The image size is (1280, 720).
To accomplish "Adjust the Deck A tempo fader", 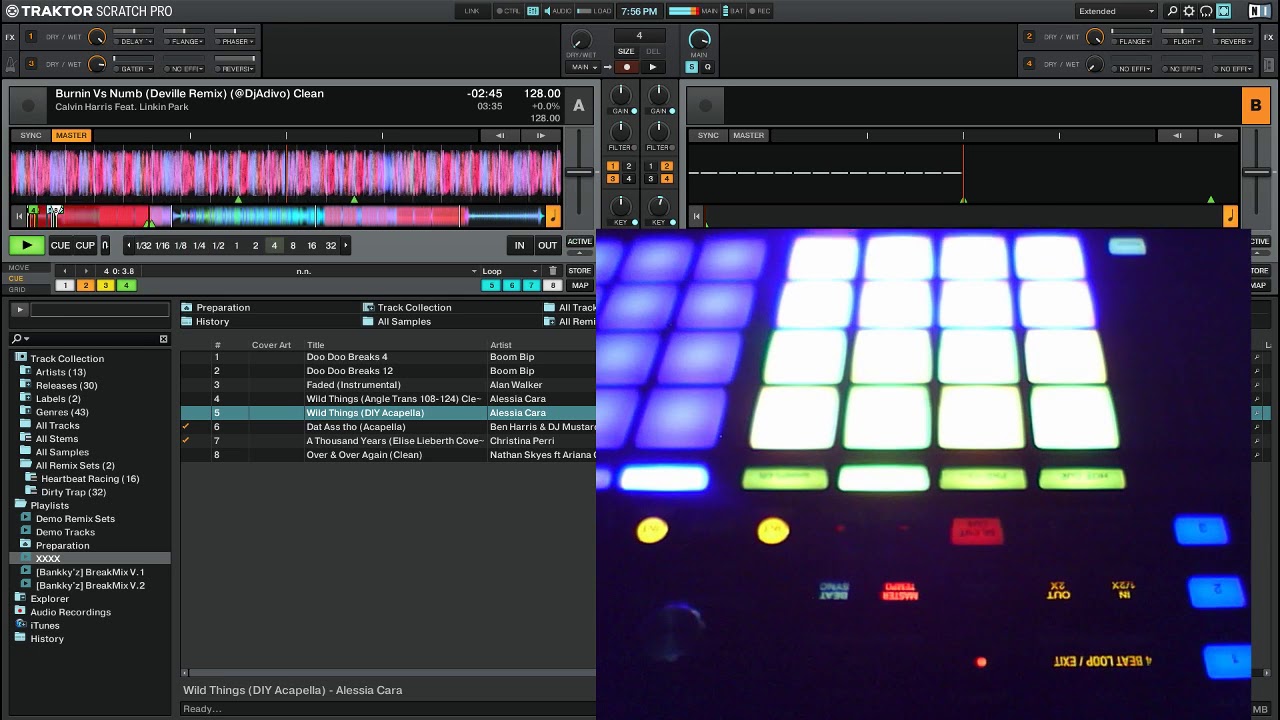I will click(x=579, y=172).
